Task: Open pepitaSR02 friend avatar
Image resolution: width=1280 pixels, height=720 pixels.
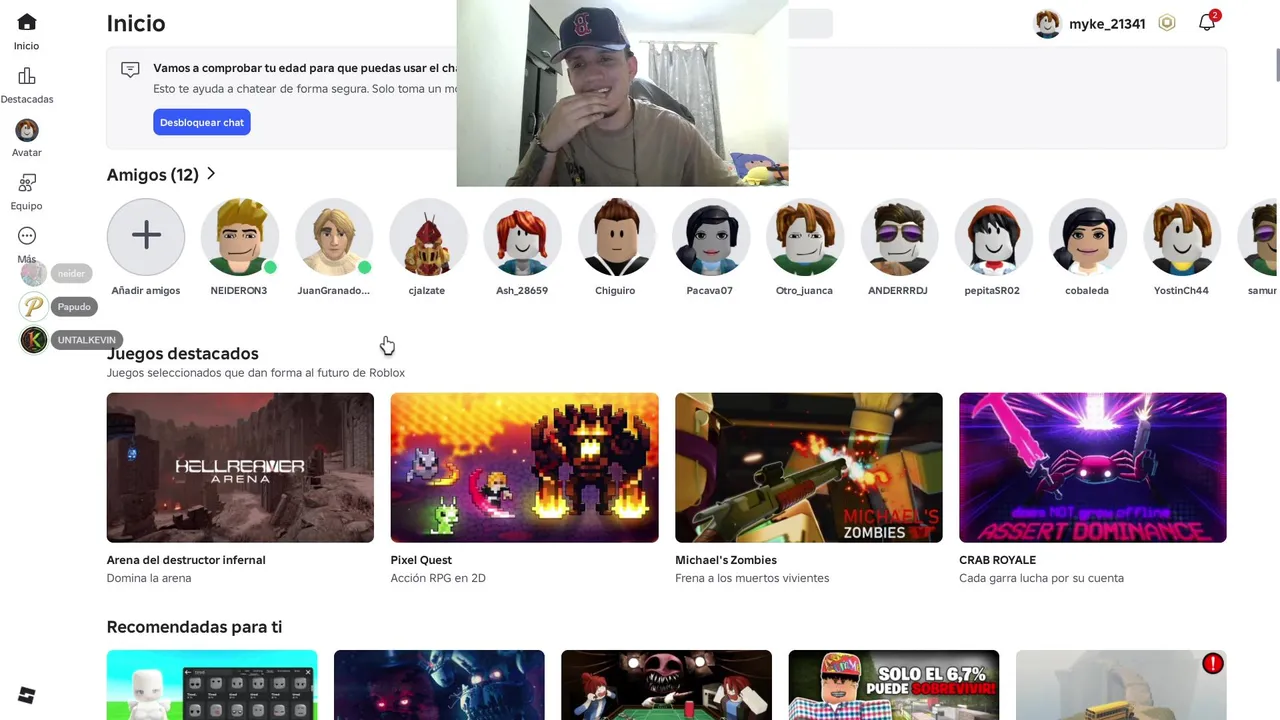Action: 993,236
